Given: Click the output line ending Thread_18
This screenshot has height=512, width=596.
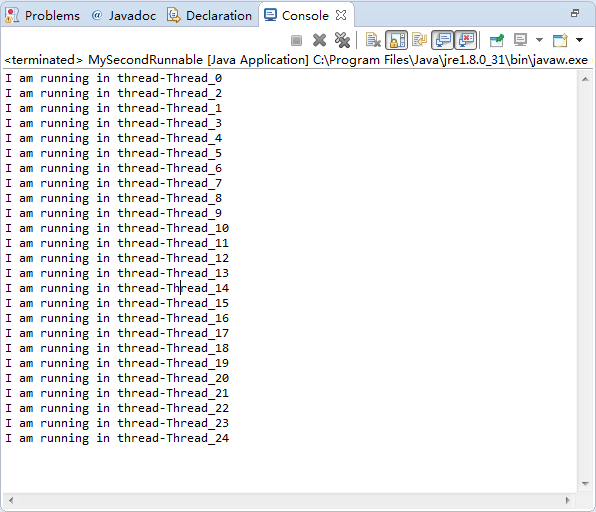Looking at the screenshot, I should click(117, 349).
